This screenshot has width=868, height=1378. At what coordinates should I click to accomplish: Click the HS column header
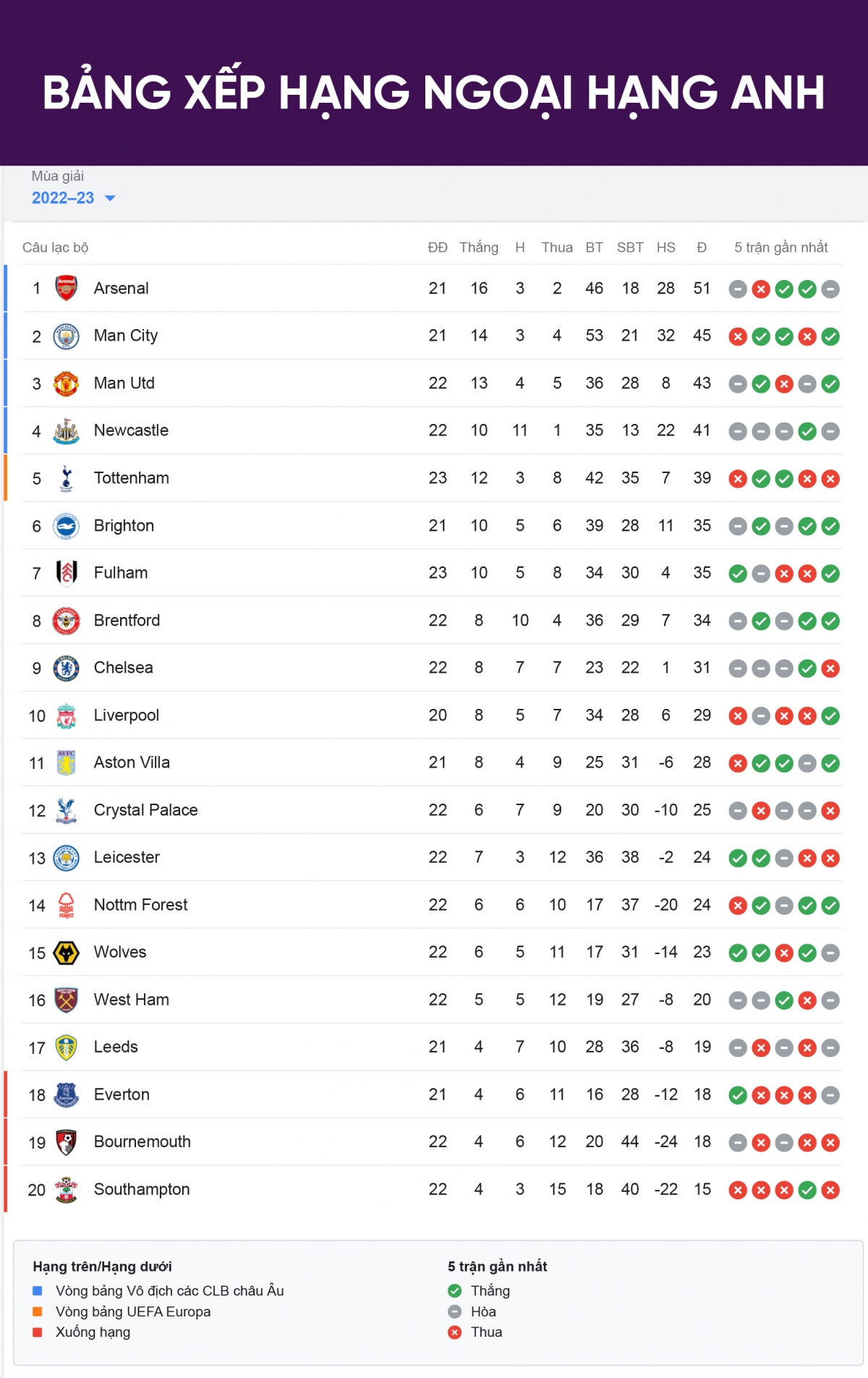(665, 247)
